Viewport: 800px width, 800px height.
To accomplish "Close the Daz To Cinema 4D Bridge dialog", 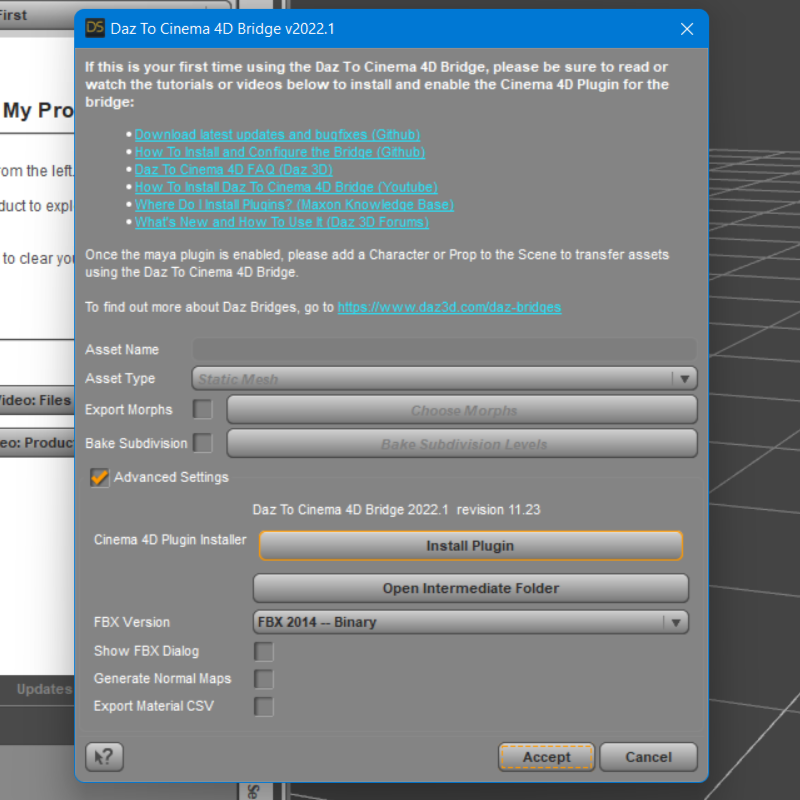I will tap(687, 29).
